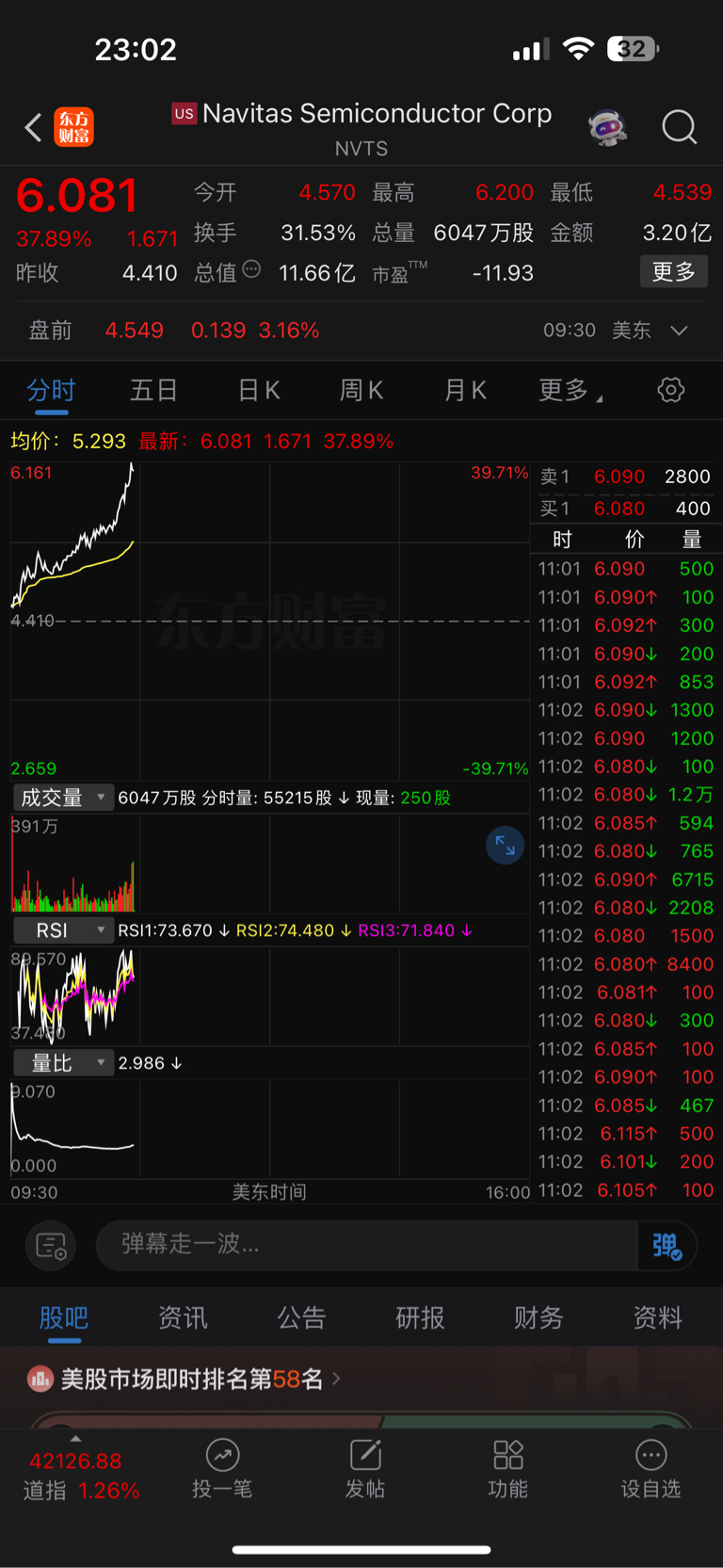Tap trade row with volume 6715
The image size is (723, 1568).
point(626,880)
